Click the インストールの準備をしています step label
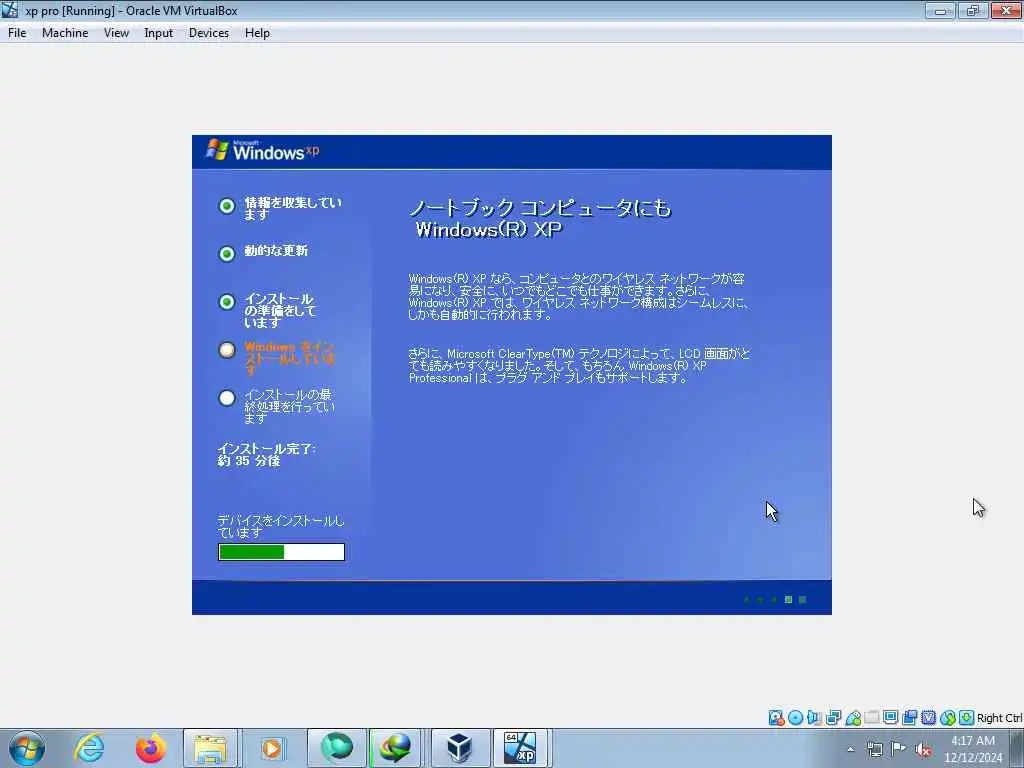 coord(280,310)
